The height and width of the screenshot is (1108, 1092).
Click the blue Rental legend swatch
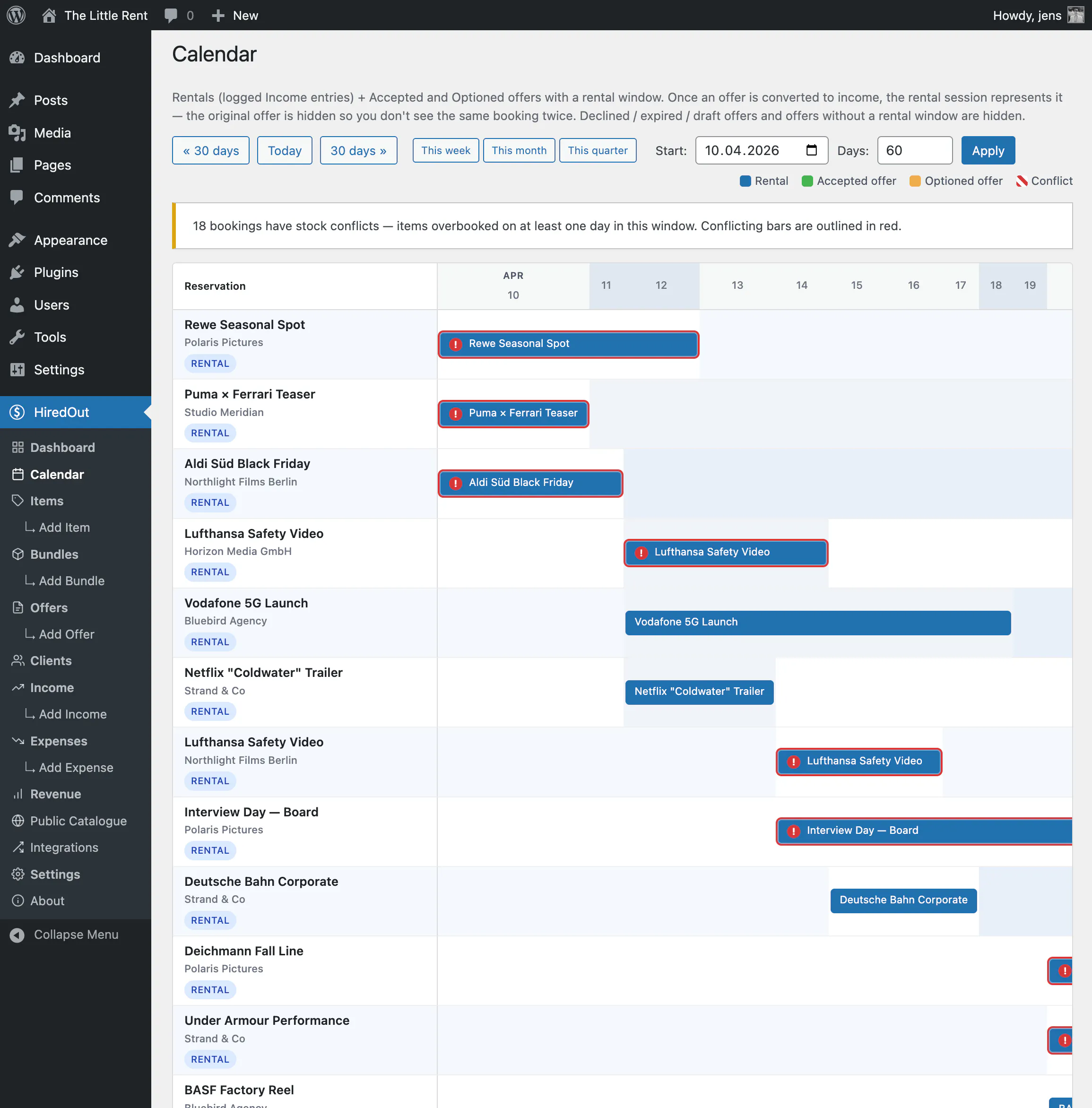tap(745, 181)
